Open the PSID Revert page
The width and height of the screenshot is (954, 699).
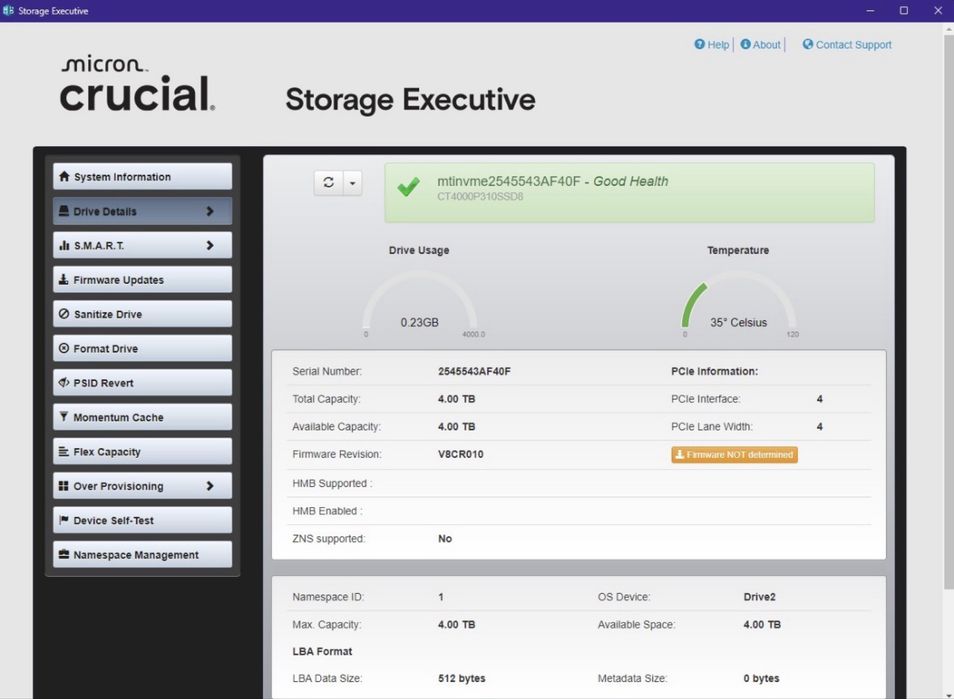click(142, 383)
